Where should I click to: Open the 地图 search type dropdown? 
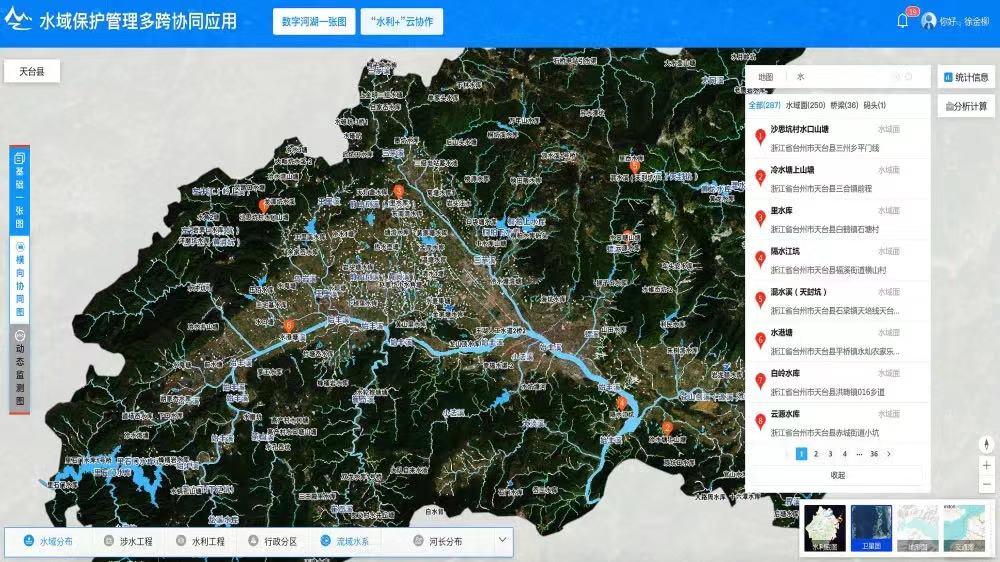pyautogui.click(x=766, y=76)
